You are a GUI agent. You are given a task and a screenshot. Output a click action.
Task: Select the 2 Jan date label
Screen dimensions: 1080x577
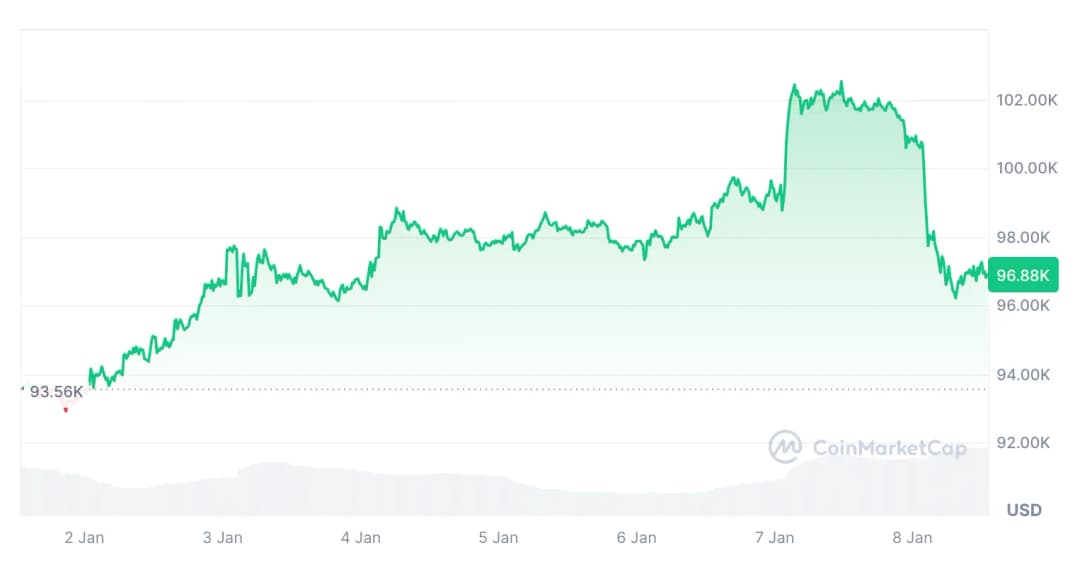pos(84,538)
